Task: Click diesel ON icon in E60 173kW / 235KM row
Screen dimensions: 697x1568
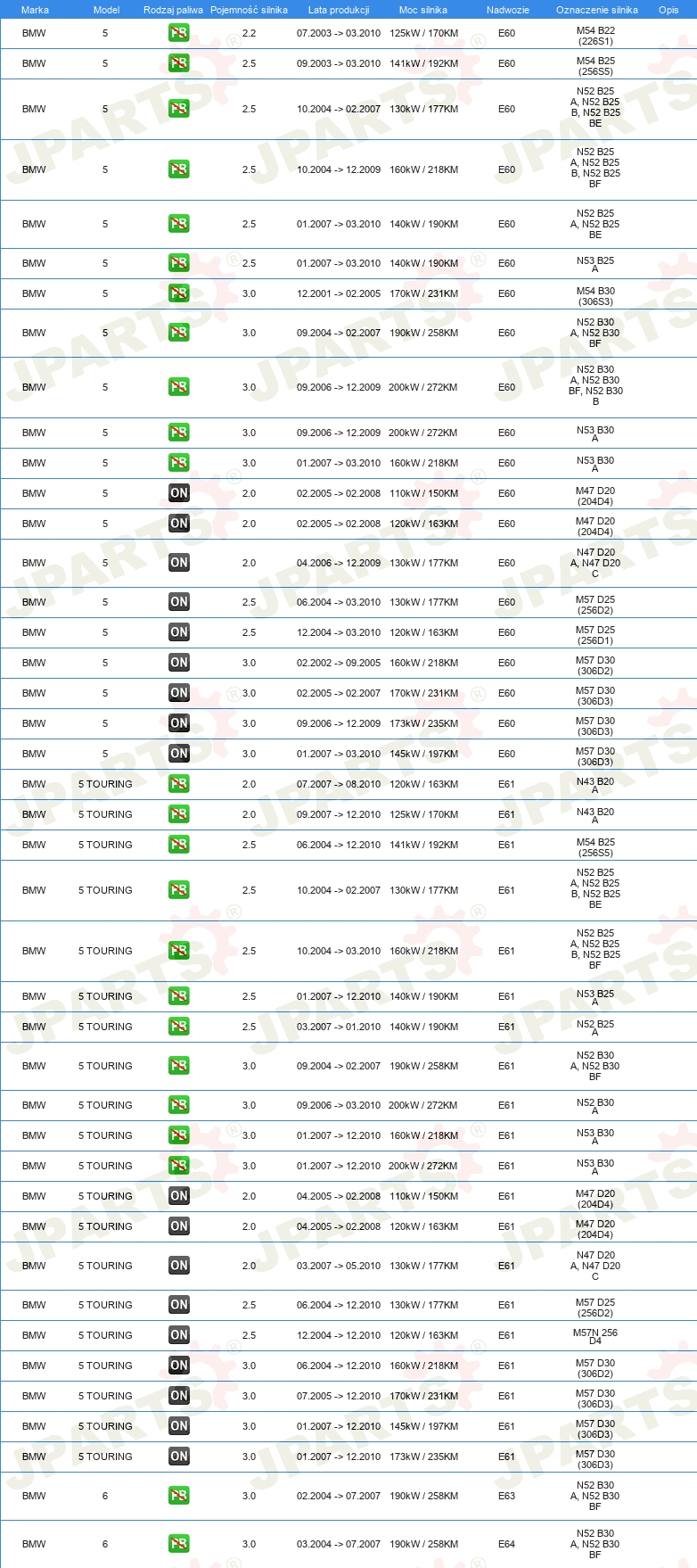Action: tap(179, 723)
